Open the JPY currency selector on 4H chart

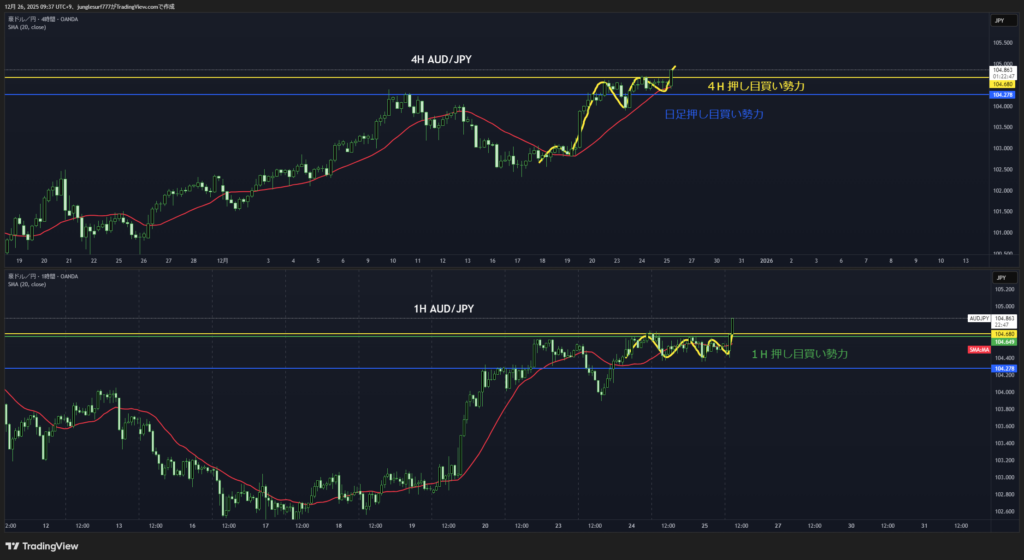click(999, 21)
